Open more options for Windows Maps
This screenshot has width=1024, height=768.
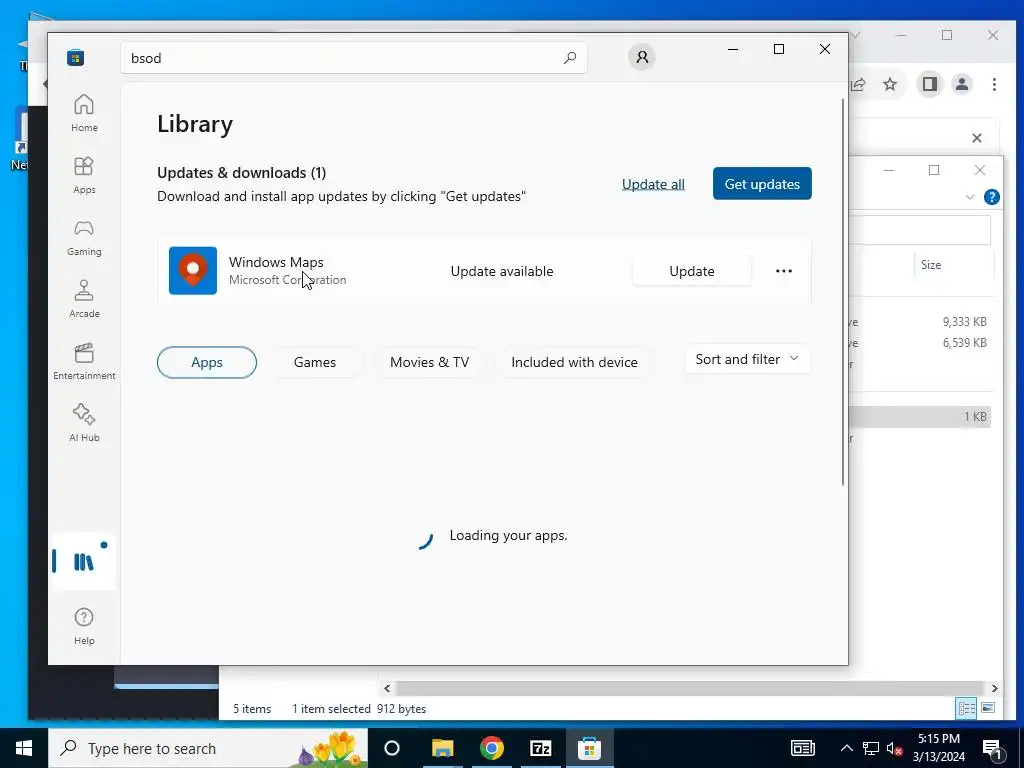[x=784, y=271]
